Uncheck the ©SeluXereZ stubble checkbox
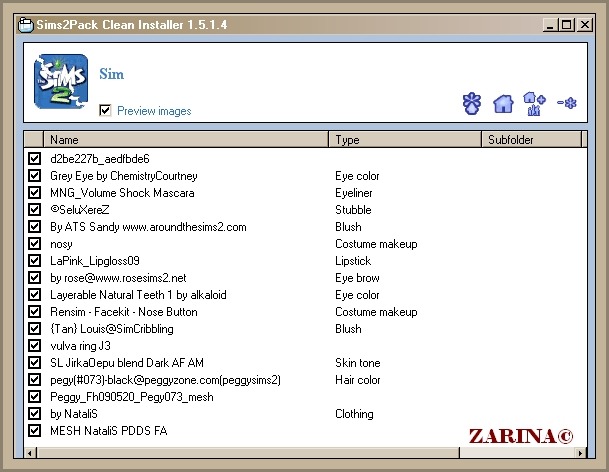Image resolution: width=609 pixels, height=472 pixels. 35,210
